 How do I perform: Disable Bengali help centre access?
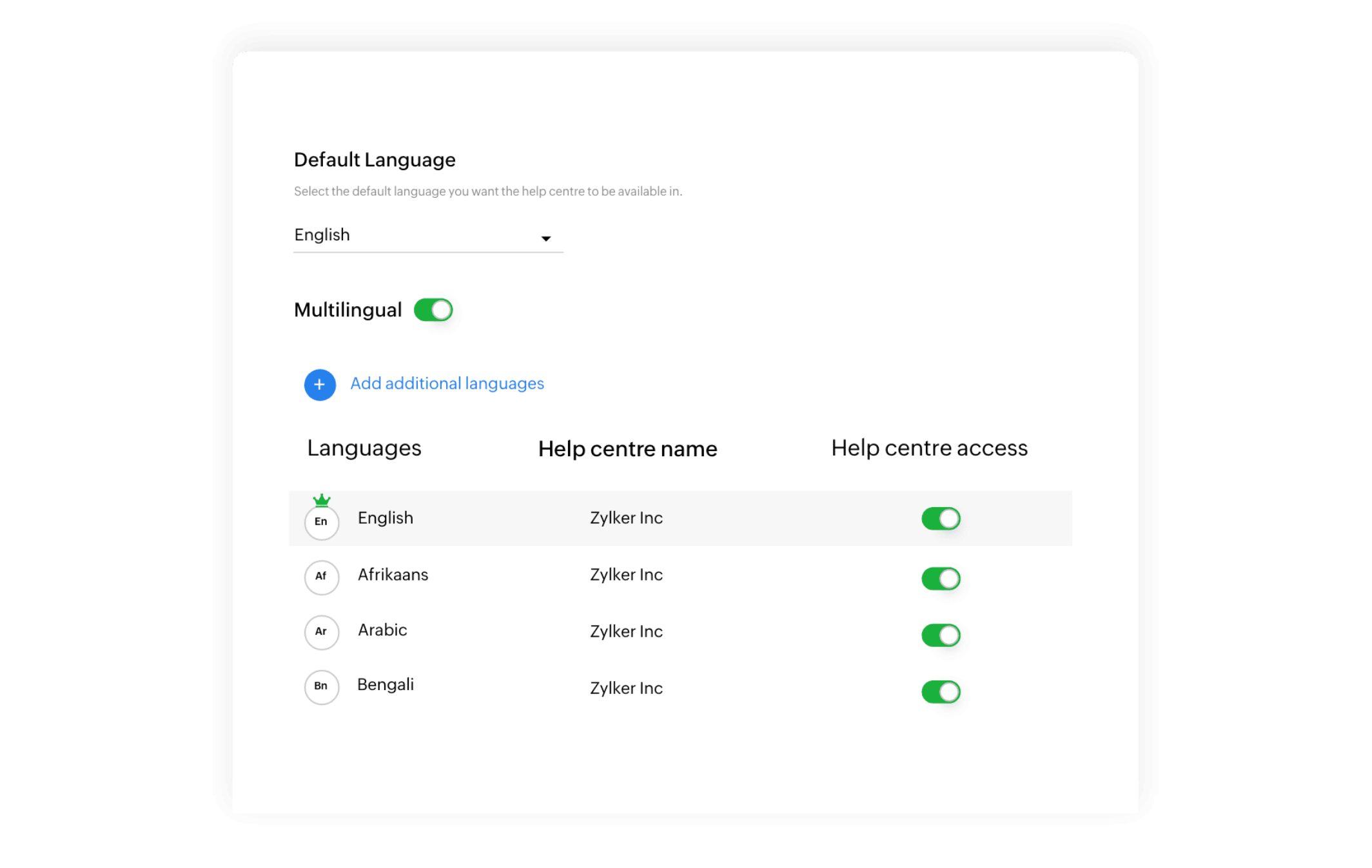coord(941,691)
